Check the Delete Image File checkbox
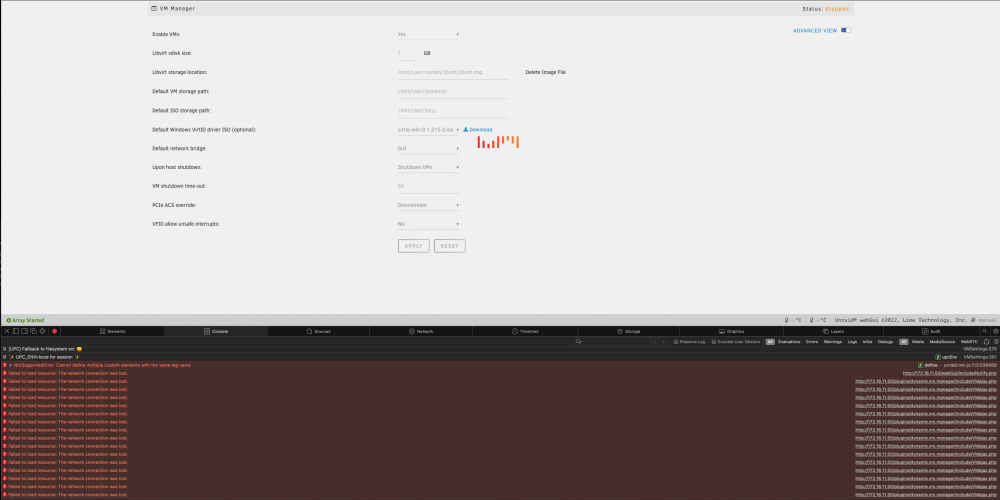This screenshot has height=500, width=1000. [520, 72]
